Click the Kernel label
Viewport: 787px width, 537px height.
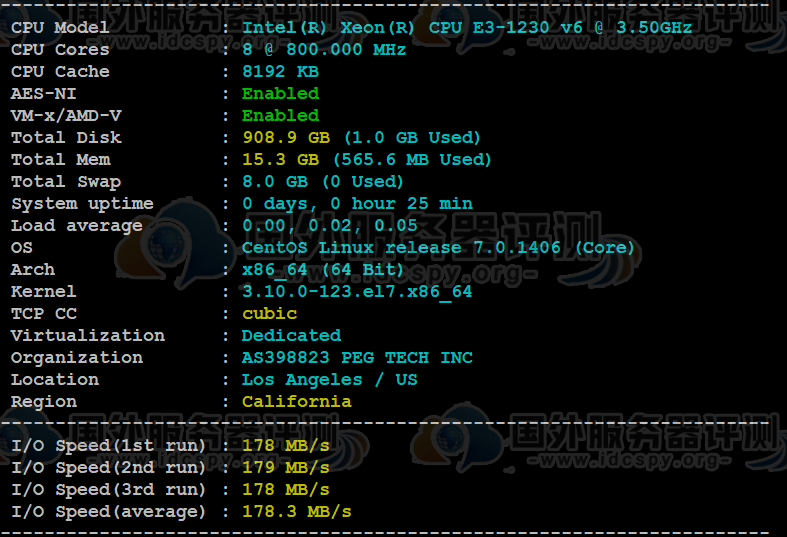click(x=44, y=292)
